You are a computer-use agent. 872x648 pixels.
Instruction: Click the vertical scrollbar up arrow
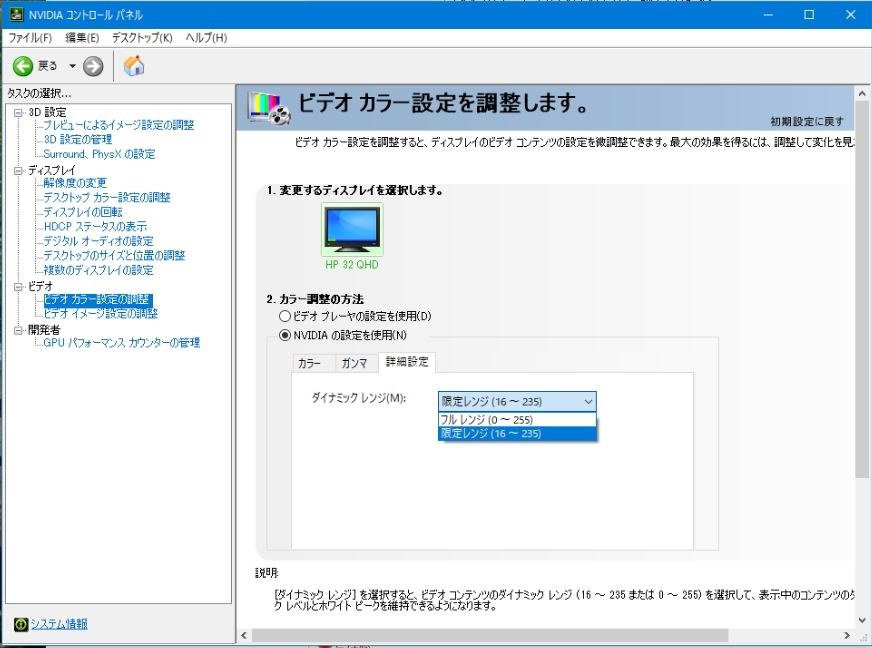coord(862,93)
